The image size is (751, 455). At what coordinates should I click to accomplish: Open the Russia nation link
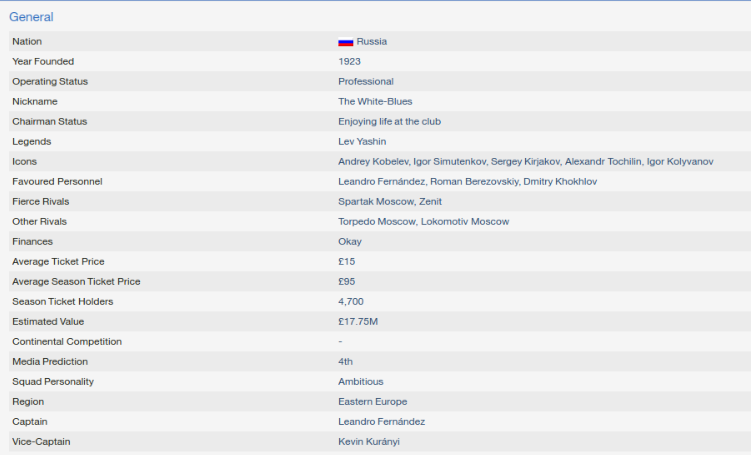point(371,42)
